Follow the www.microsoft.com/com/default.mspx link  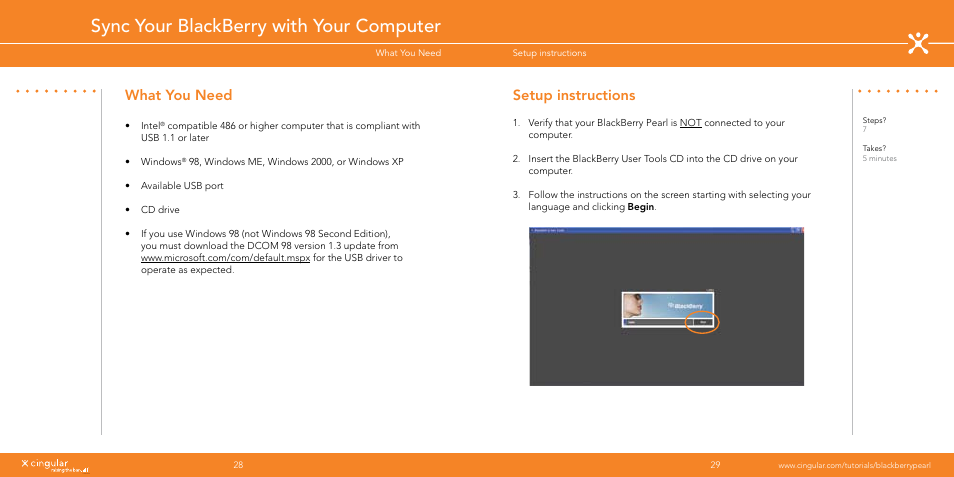(226, 258)
